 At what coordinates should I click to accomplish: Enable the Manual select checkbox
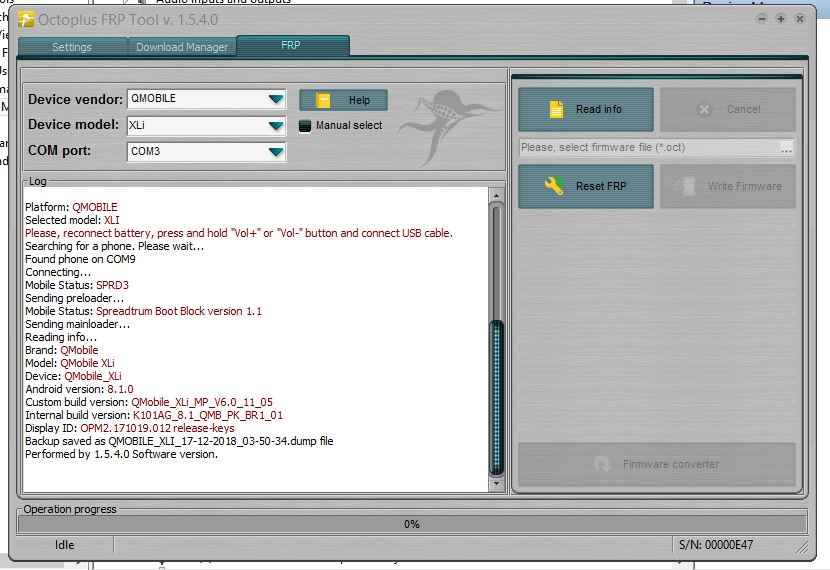coord(305,126)
